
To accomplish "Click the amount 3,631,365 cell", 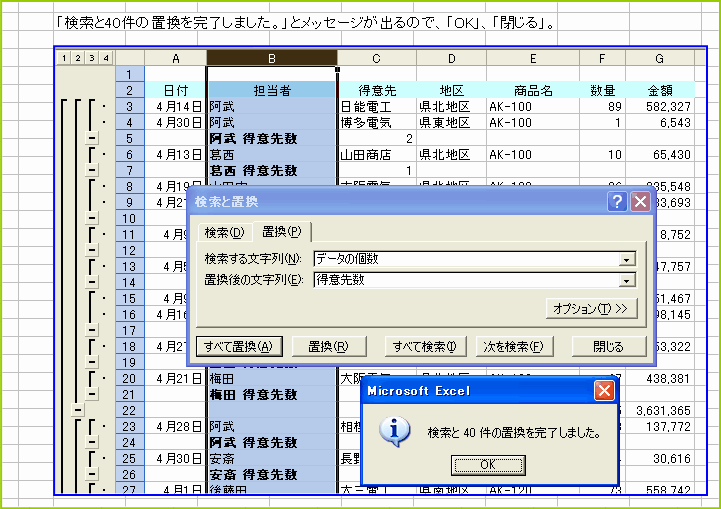I will point(660,410).
